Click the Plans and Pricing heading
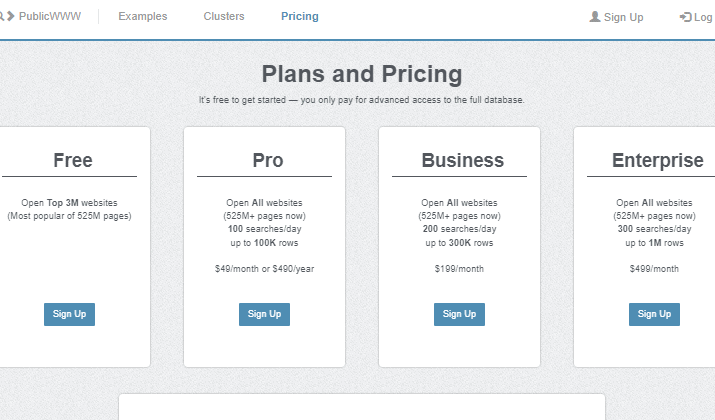 click(x=362, y=74)
